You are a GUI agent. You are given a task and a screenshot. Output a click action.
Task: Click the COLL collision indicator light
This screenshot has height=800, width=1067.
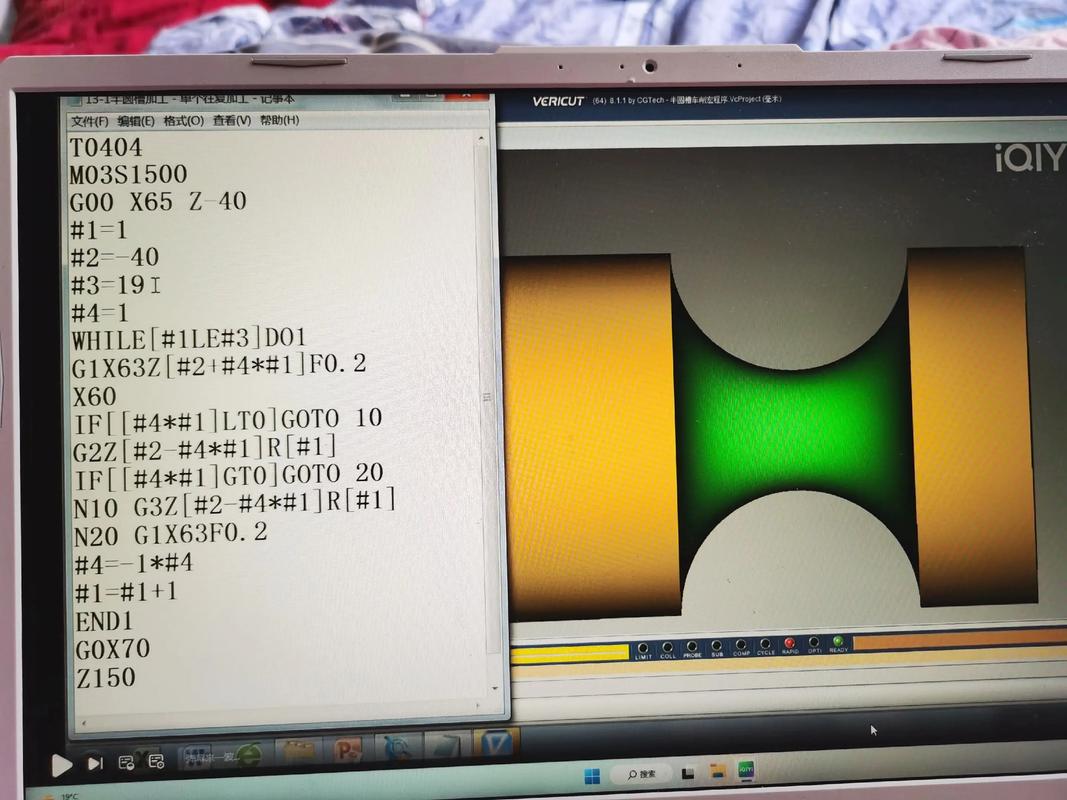coord(668,648)
